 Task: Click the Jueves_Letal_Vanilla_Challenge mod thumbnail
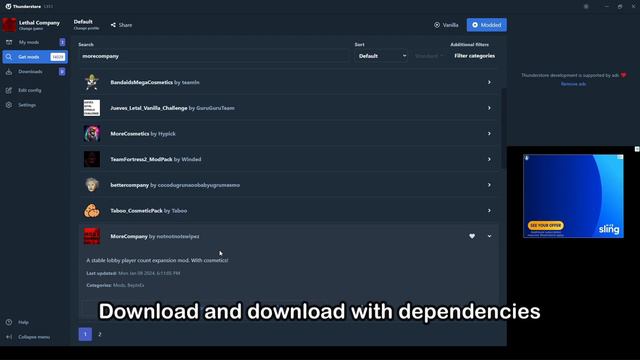(92, 108)
